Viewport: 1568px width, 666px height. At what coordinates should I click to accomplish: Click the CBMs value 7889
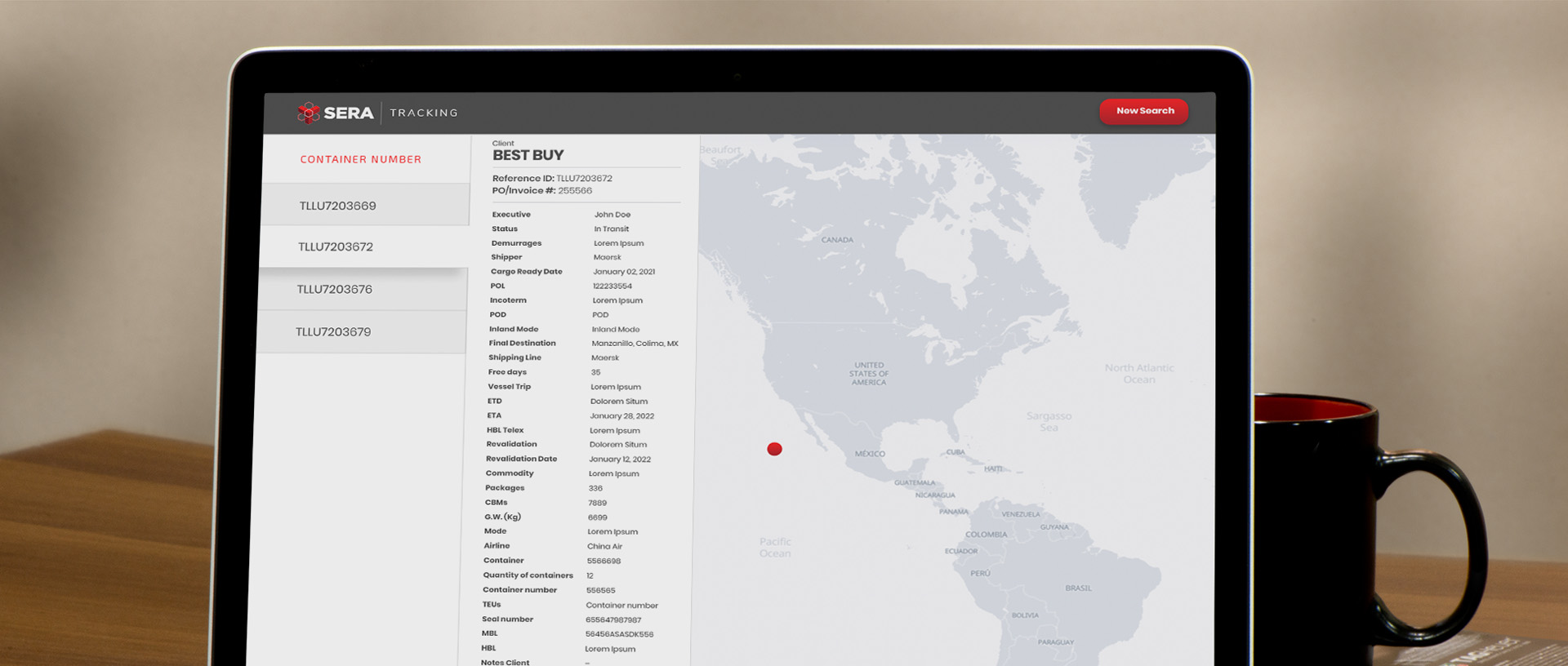597,503
